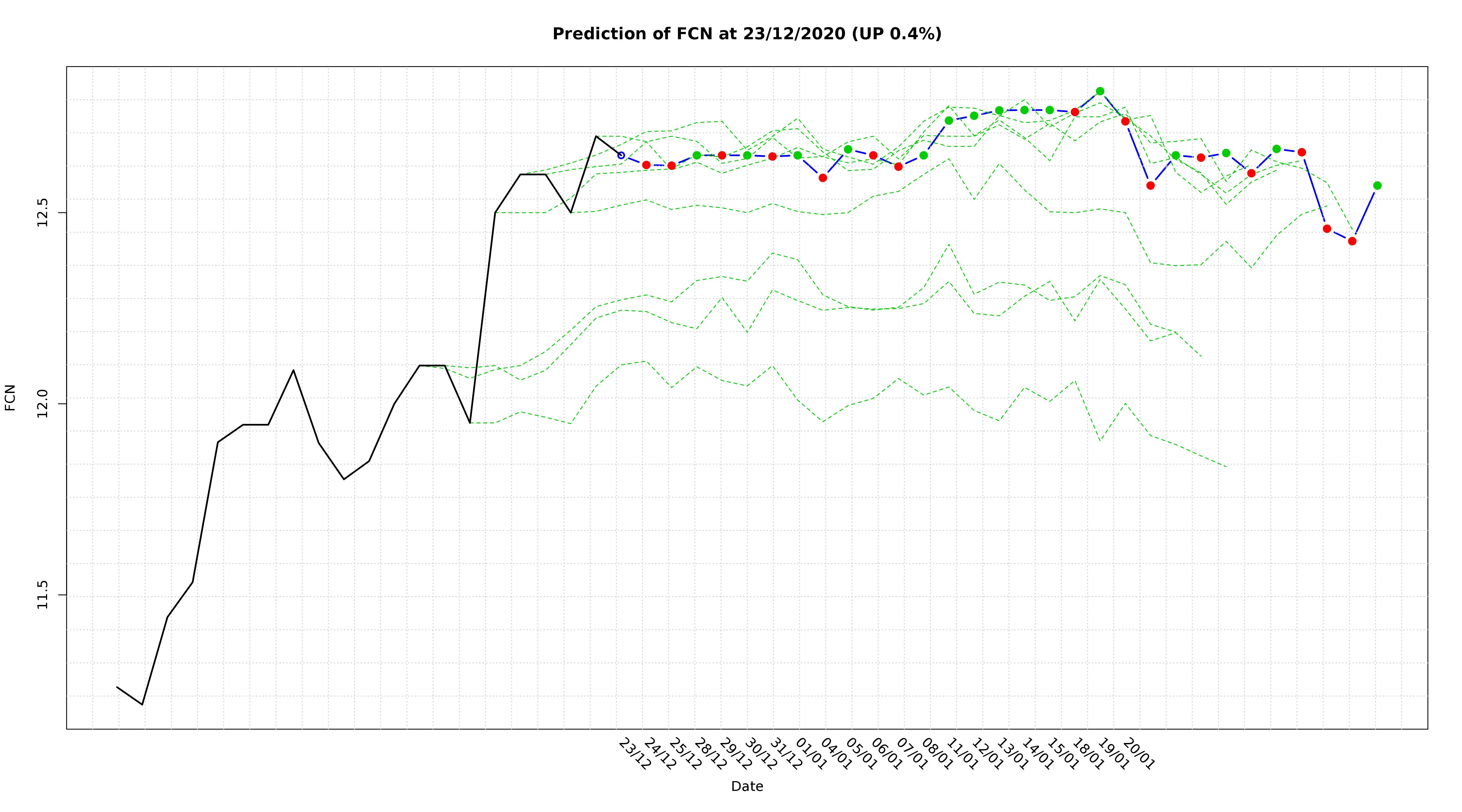This screenshot has width=1462, height=812.
Task: Click the '11.5' y-axis tick label
Action: coord(43,595)
